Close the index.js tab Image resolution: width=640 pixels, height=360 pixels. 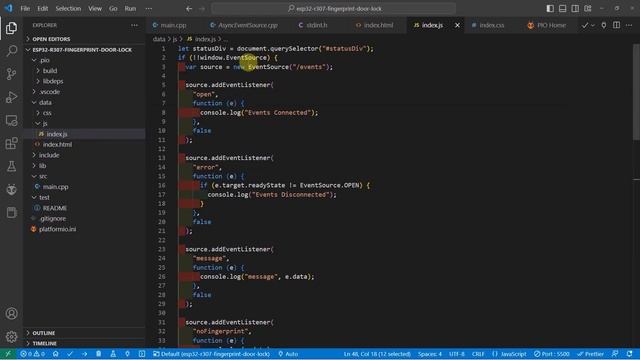tap(457, 25)
